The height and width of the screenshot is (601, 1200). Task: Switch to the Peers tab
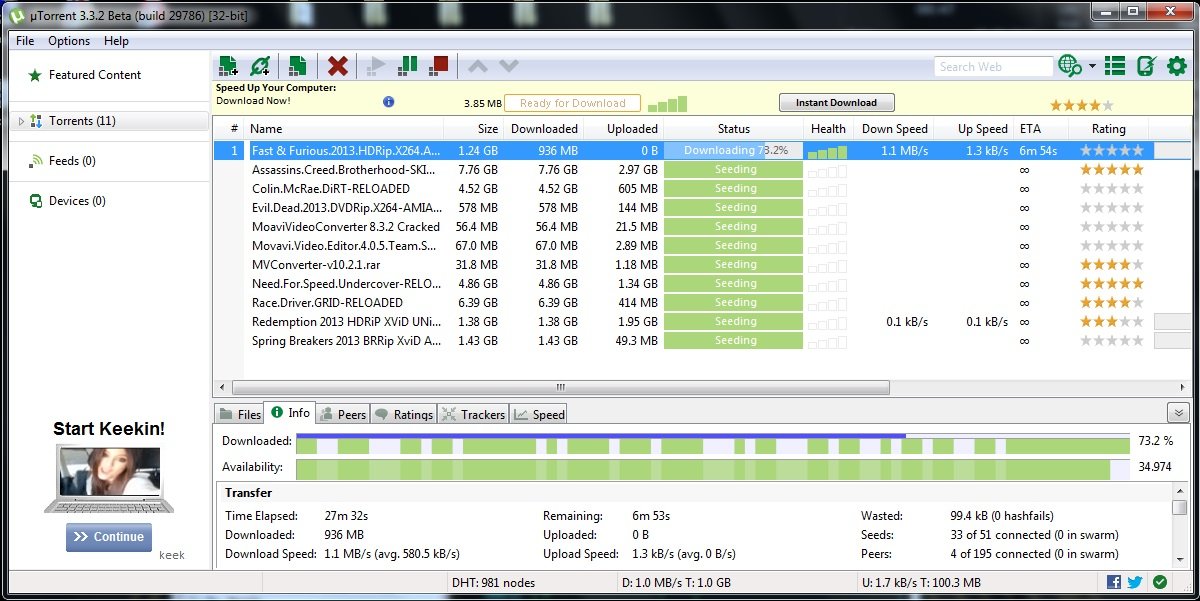343,414
